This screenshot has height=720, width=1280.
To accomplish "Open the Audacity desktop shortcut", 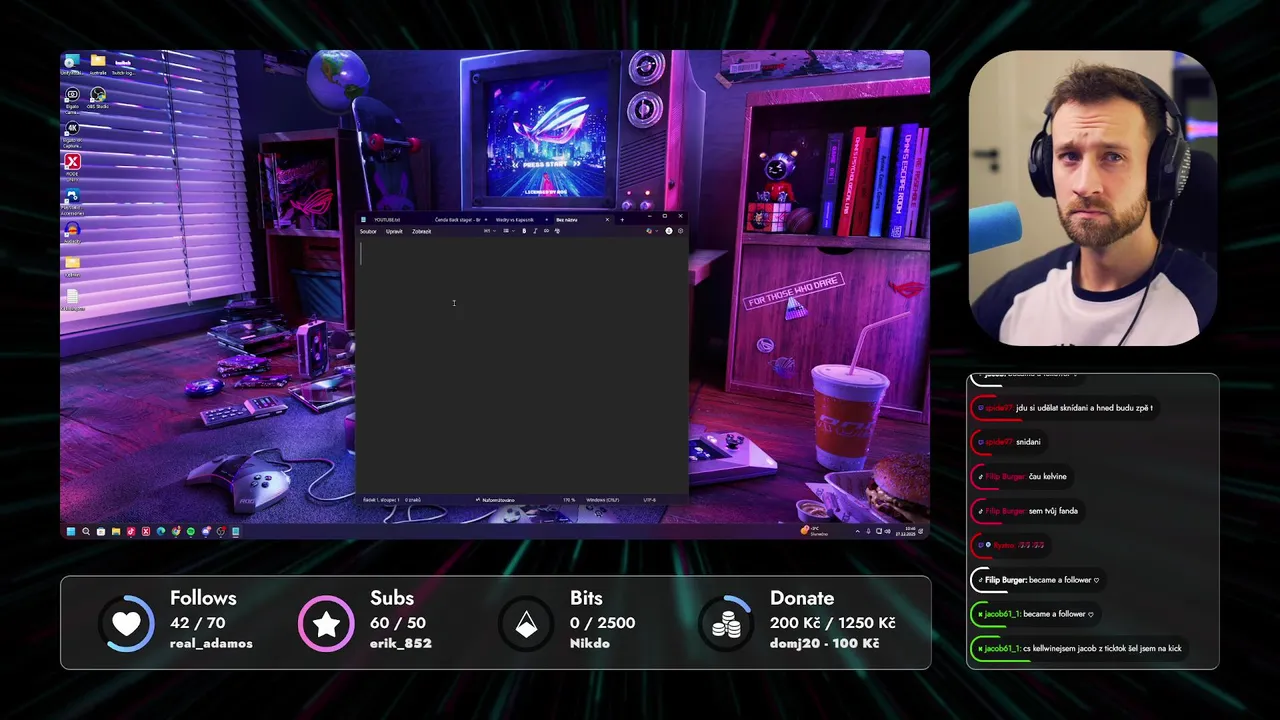I will (72, 233).
